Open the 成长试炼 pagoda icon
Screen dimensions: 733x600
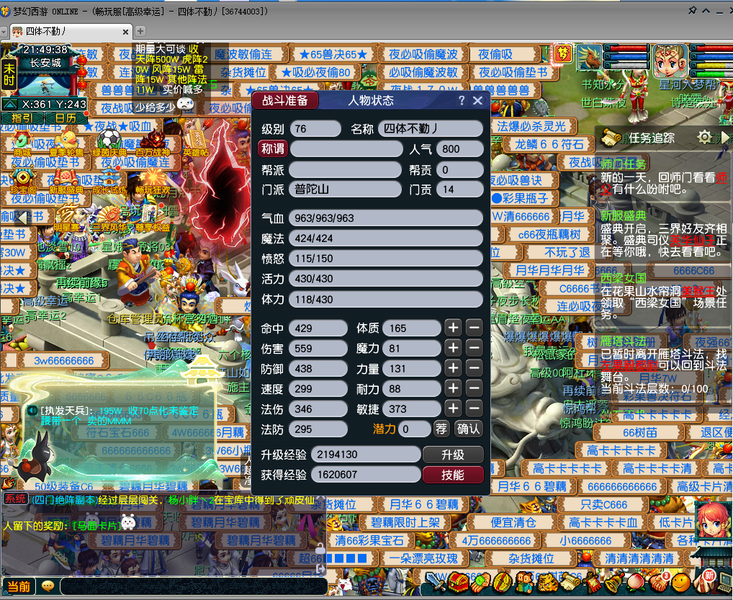(108, 178)
